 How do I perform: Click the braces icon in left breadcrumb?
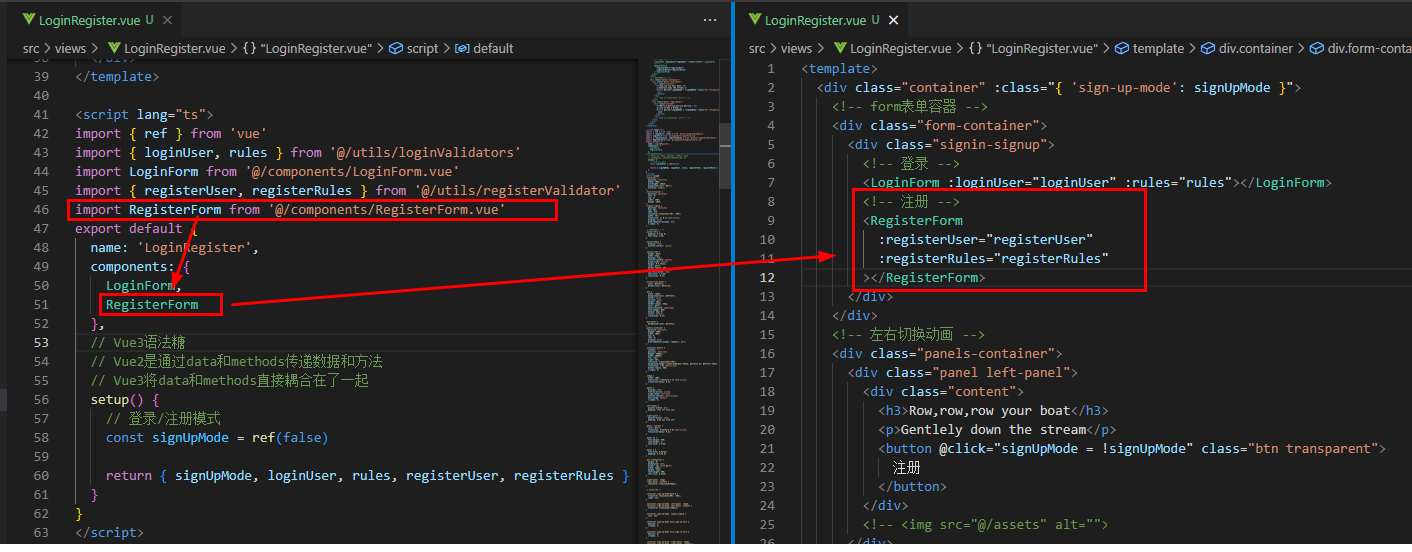(250, 48)
